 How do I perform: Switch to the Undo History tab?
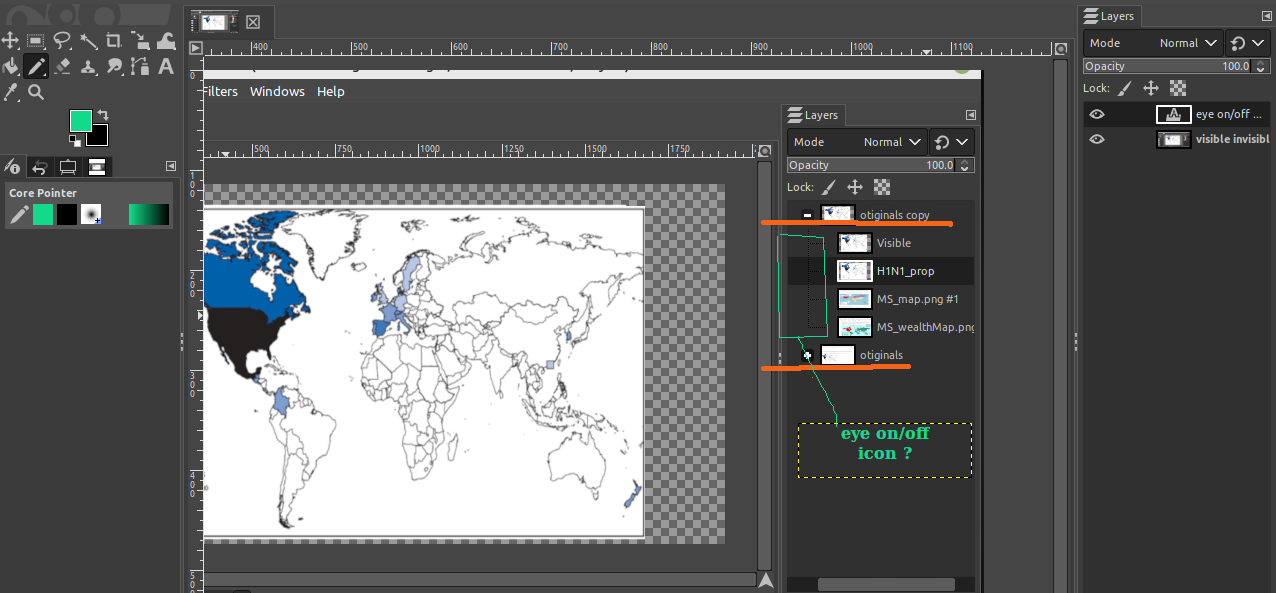point(41,166)
